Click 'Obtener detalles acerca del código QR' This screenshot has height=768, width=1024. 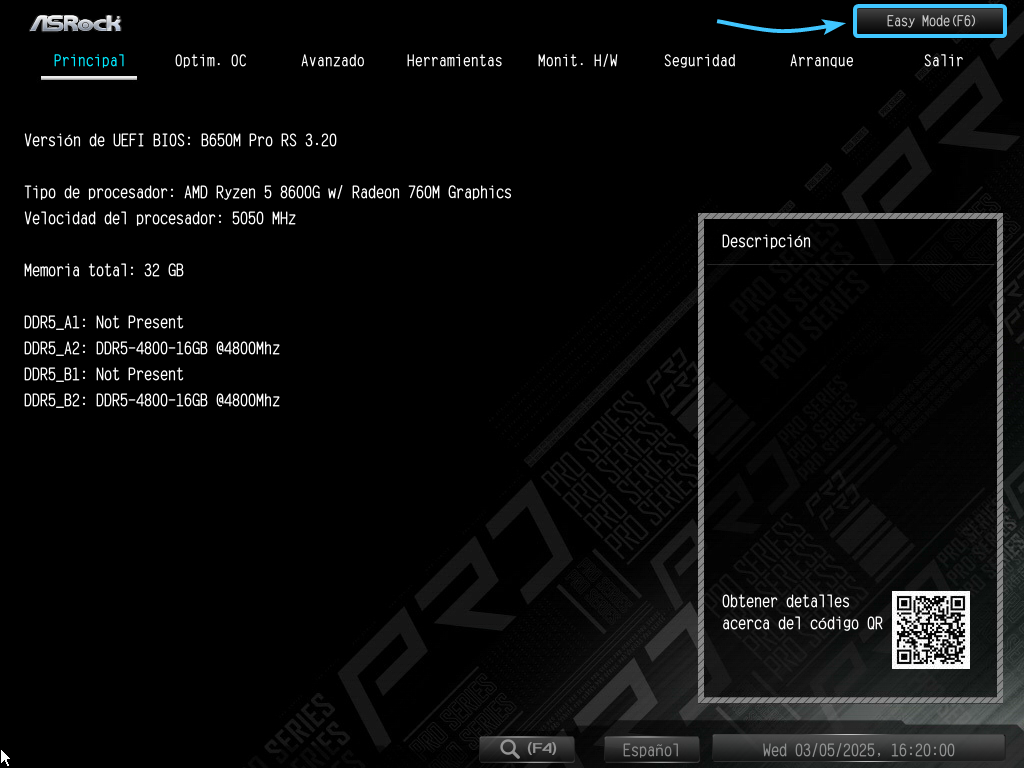point(802,613)
